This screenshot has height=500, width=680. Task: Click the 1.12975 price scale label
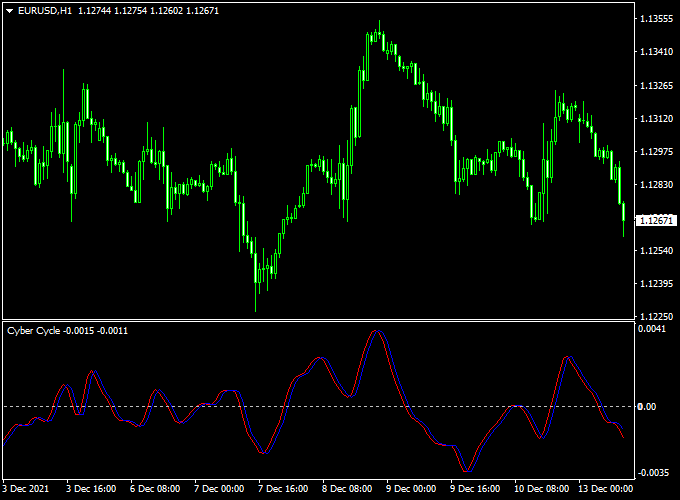coord(657,151)
